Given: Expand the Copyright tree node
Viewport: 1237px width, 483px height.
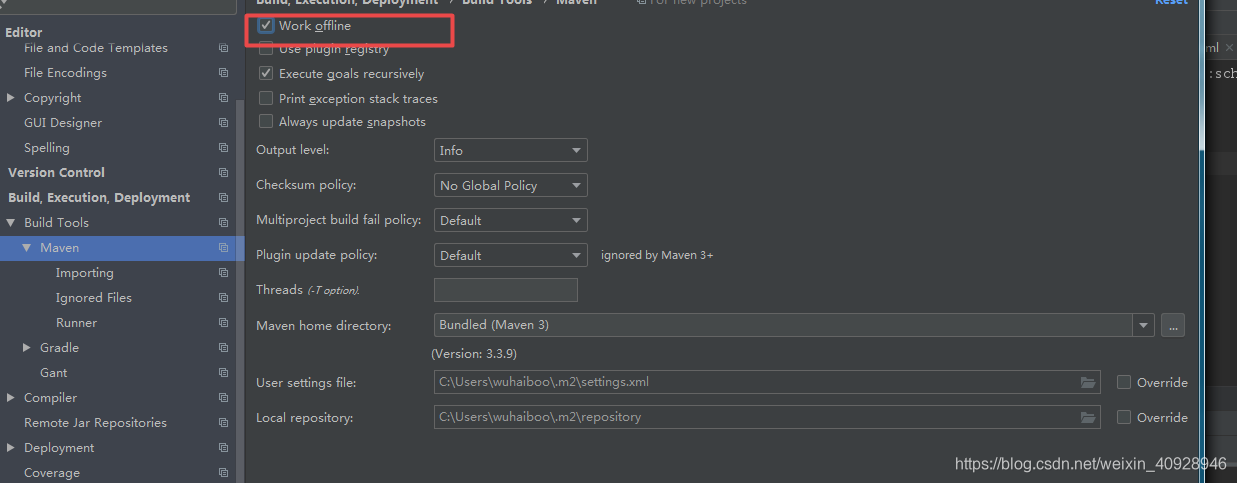Looking at the screenshot, I should coord(11,98).
